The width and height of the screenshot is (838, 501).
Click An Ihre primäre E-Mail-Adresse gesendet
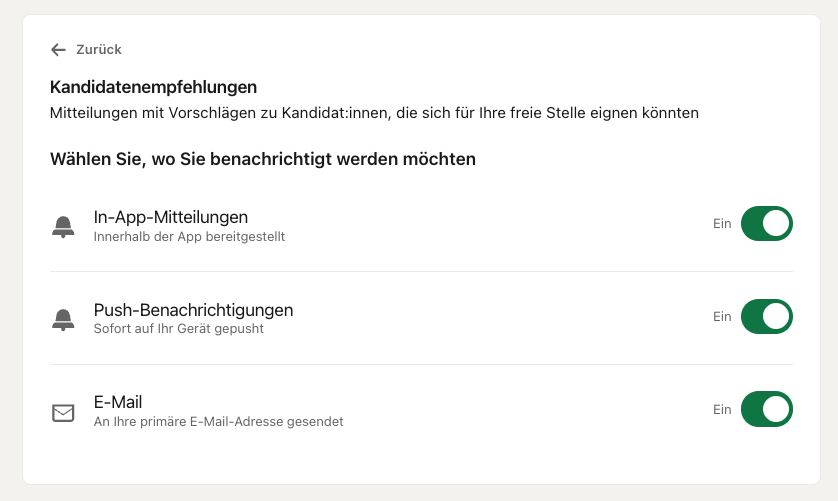click(x=219, y=422)
